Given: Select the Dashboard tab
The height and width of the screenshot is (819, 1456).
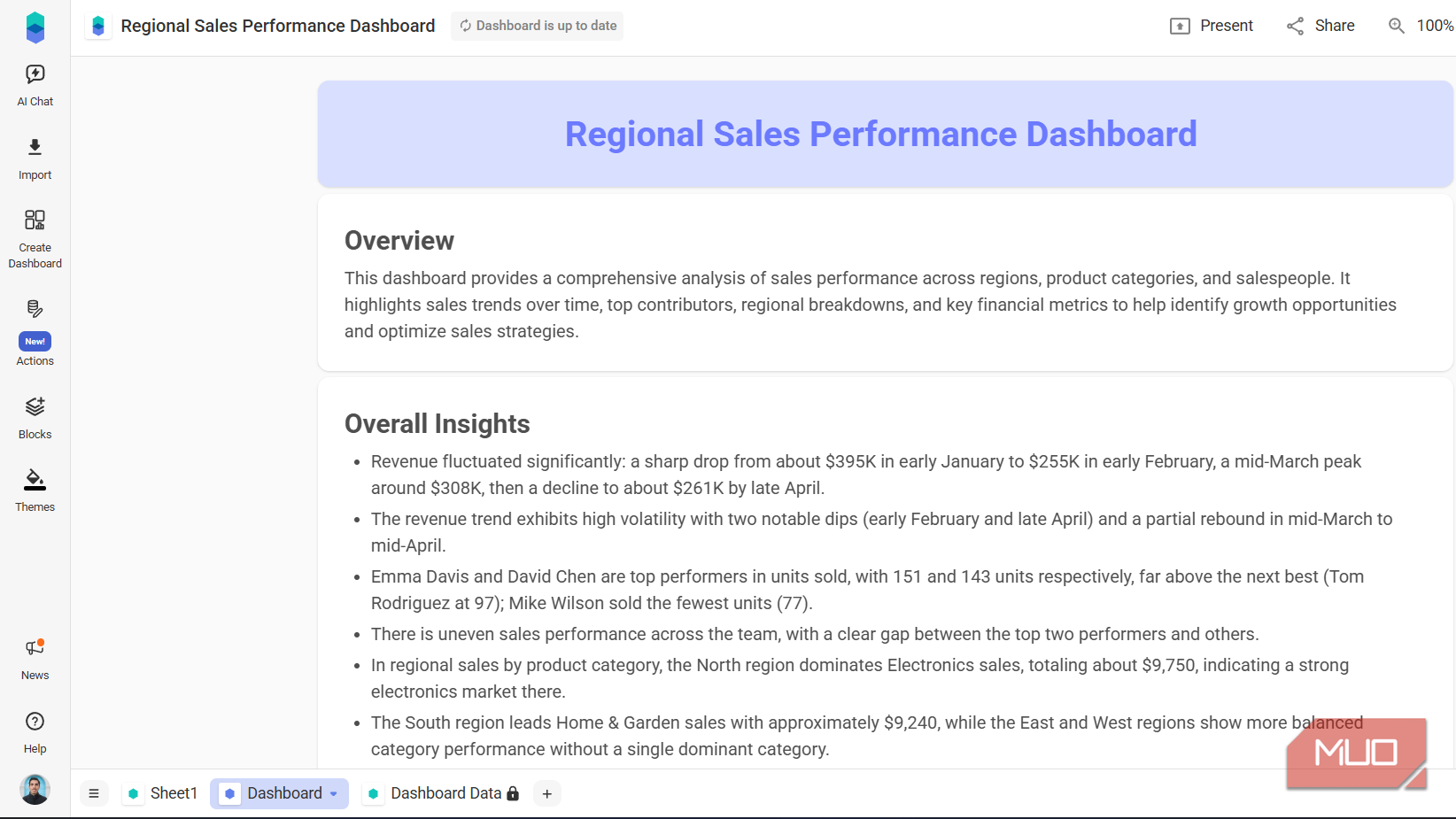Looking at the screenshot, I should point(279,793).
